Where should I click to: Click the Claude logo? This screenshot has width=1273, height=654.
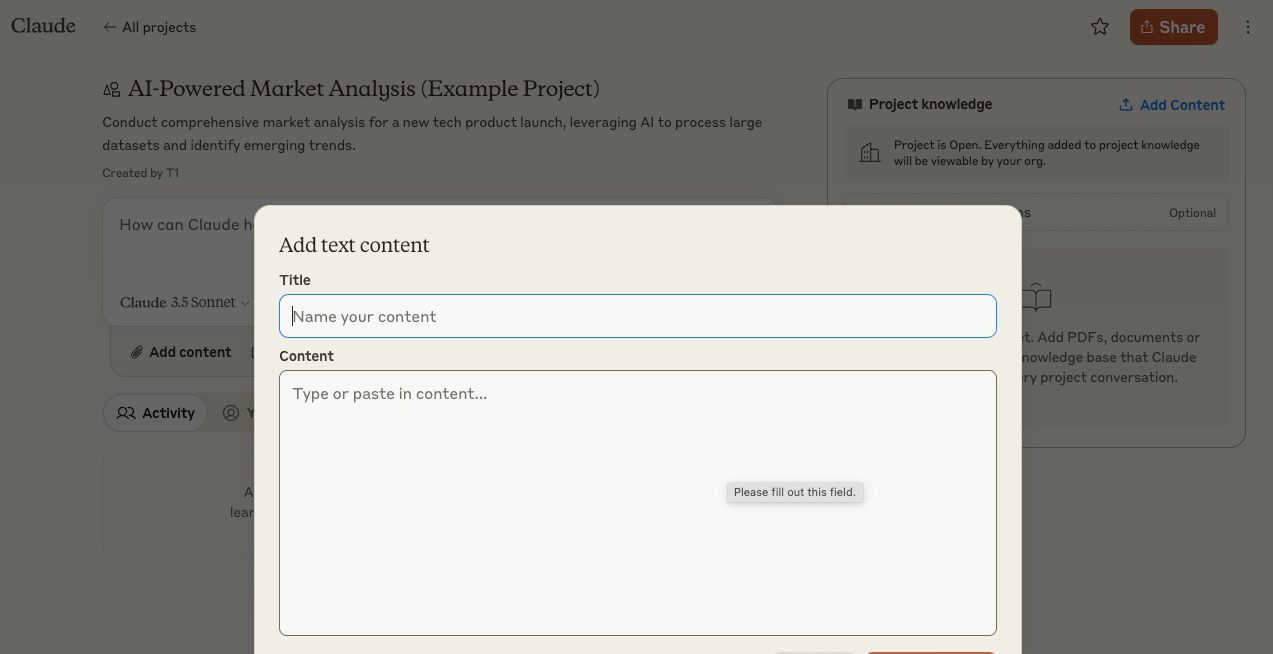pos(43,26)
